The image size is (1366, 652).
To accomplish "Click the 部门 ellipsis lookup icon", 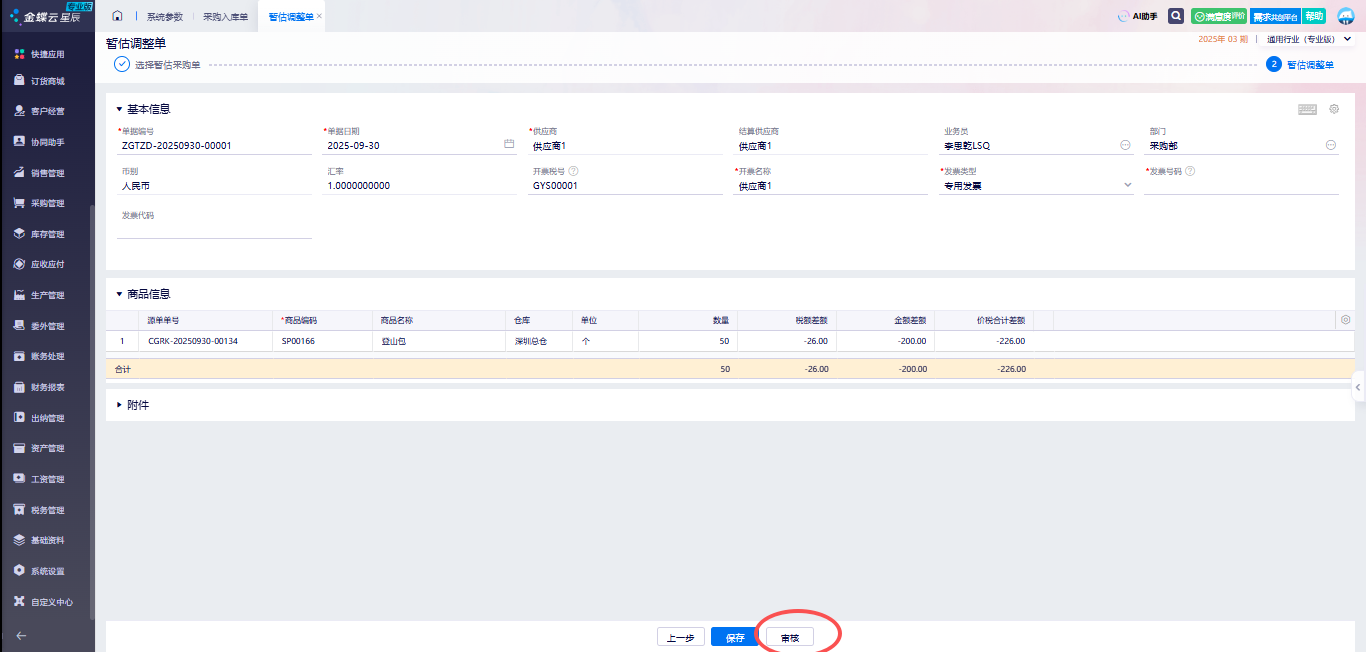I will coord(1331,145).
